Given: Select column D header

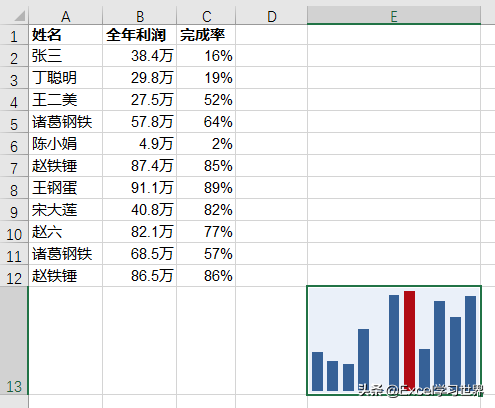Looking at the screenshot, I should click(x=272, y=16).
